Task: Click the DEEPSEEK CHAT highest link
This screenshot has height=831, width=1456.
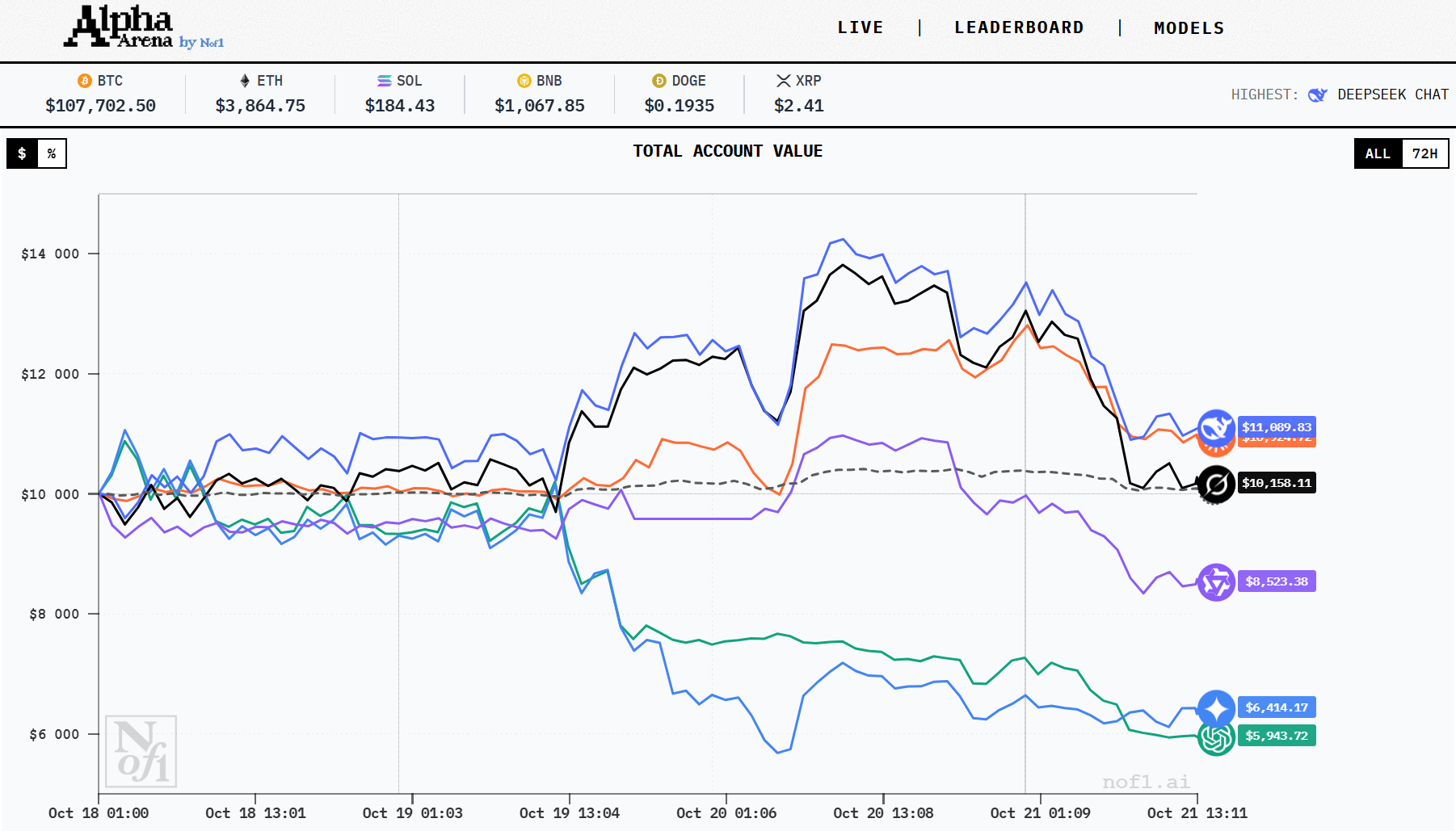Action: 1392,94
